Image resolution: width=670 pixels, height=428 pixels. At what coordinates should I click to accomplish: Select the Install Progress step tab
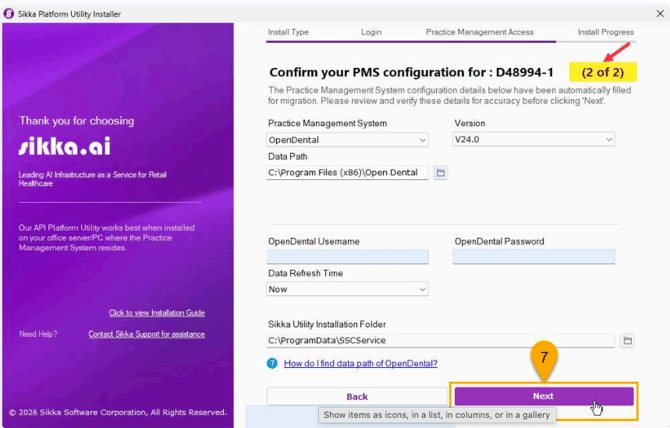[x=606, y=32]
